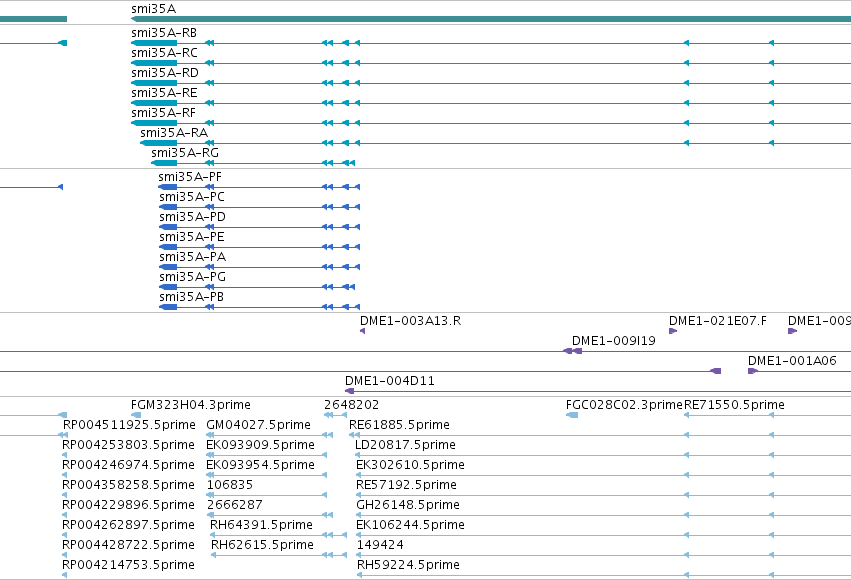851x580 pixels.
Task: Click the smi35A-PF coding exon block
Action: tap(168, 187)
